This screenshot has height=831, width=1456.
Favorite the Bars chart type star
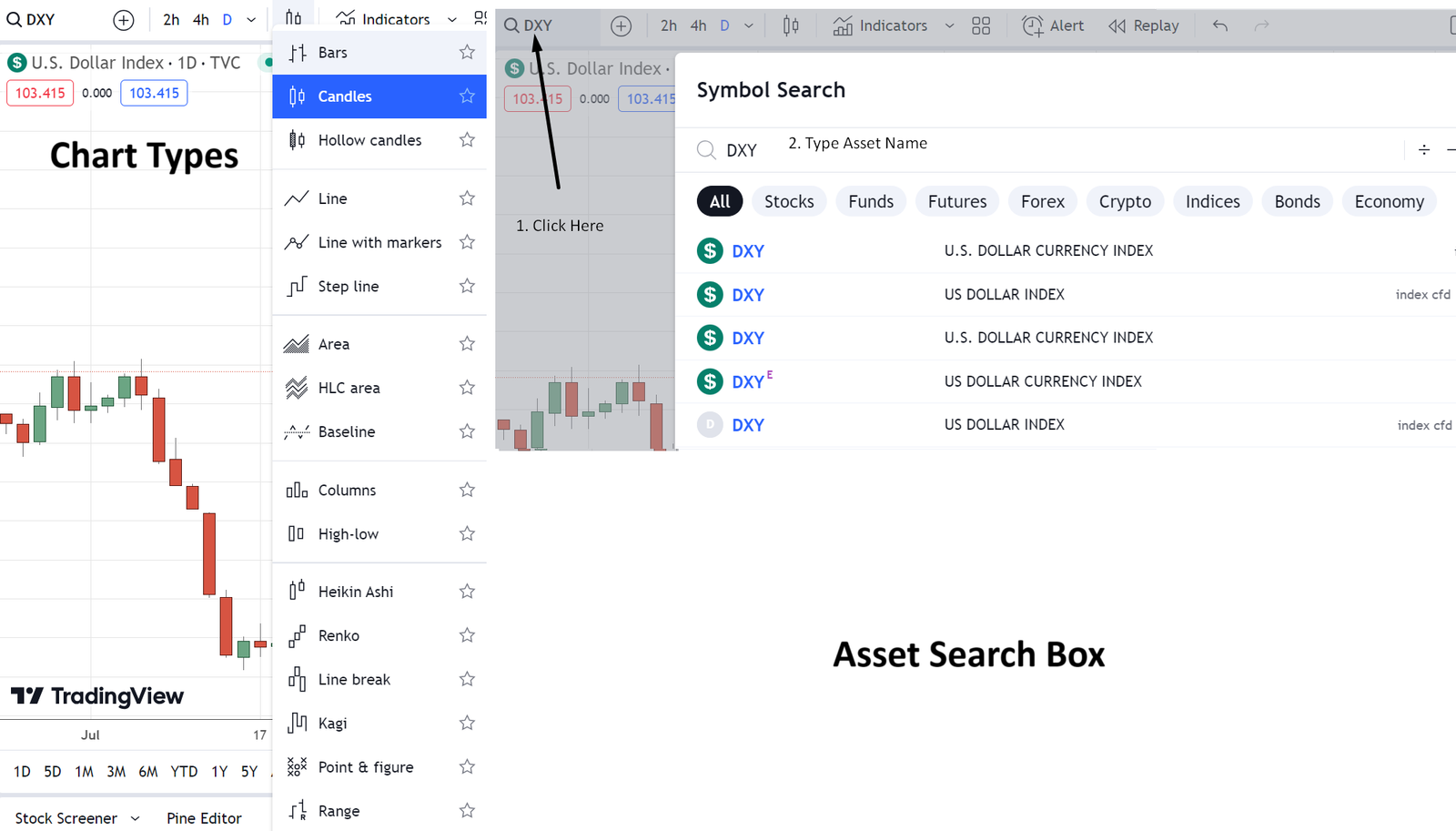[x=467, y=52]
